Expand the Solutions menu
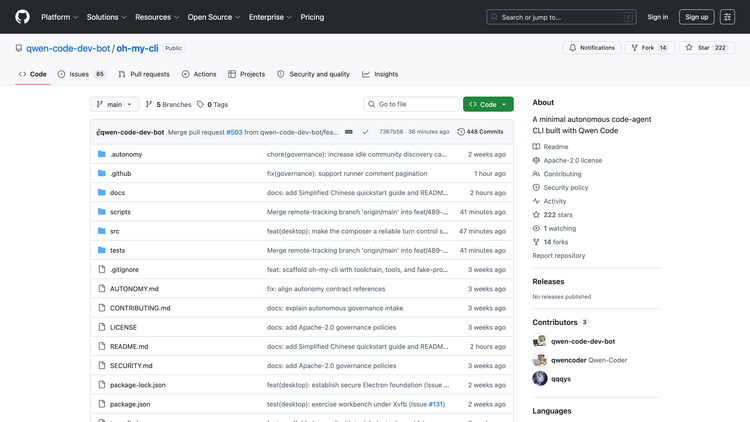 [106, 17]
